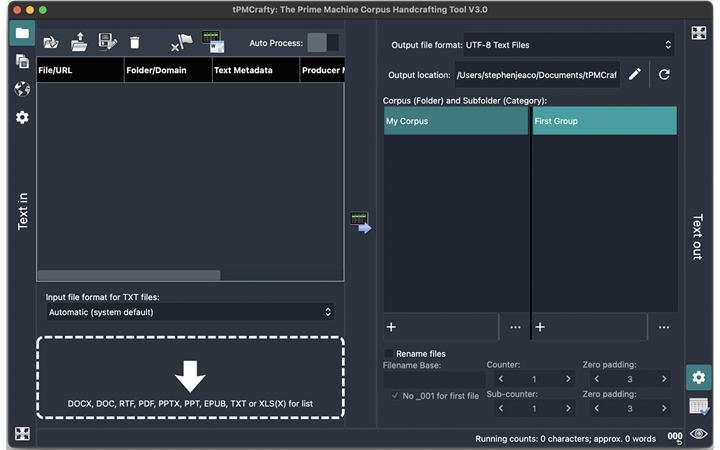720x450 pixels.
Task: Open the right sidebar settings gear
Action: (698, 377)
